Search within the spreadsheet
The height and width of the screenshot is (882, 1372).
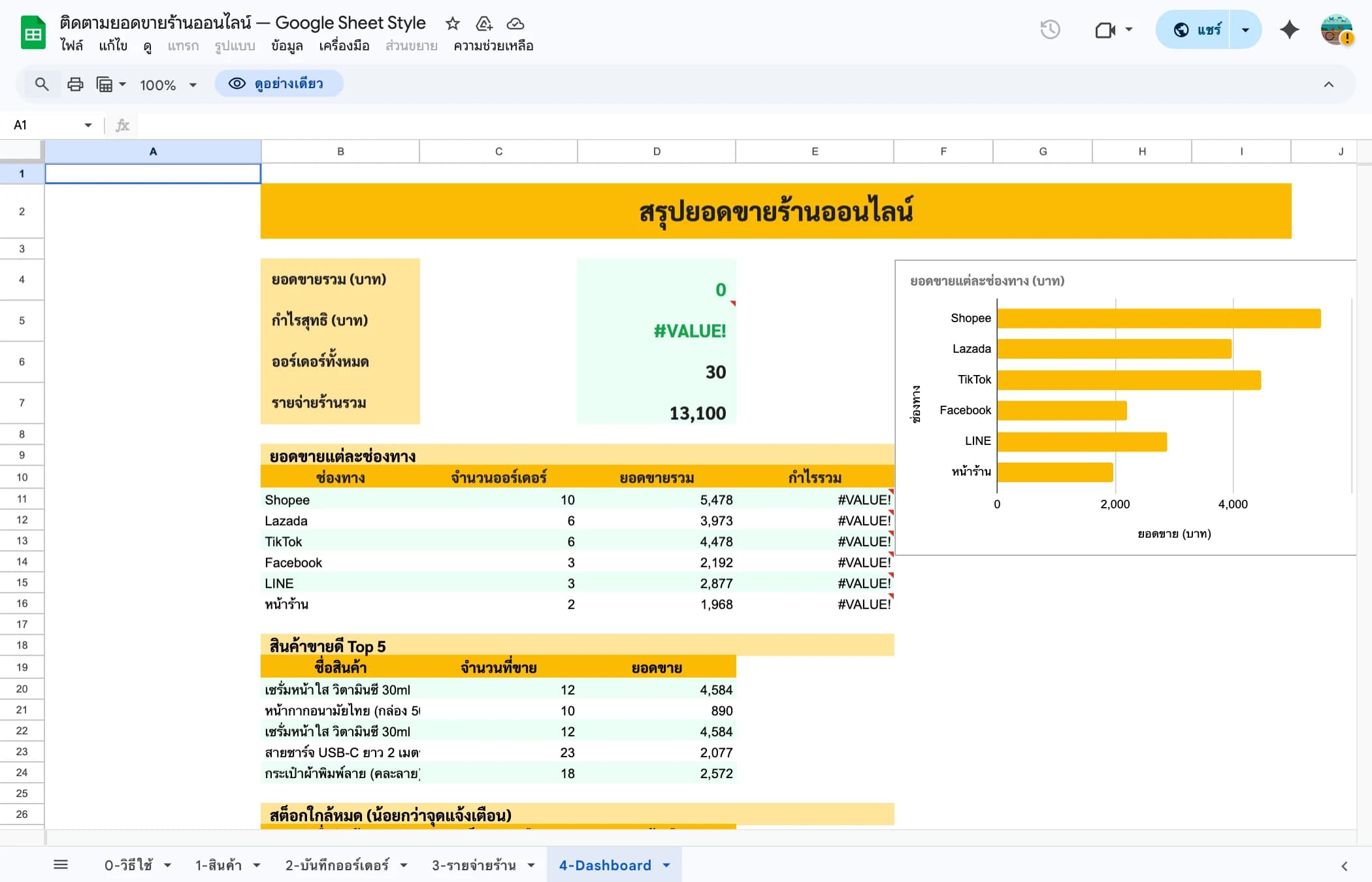(41, 84)
